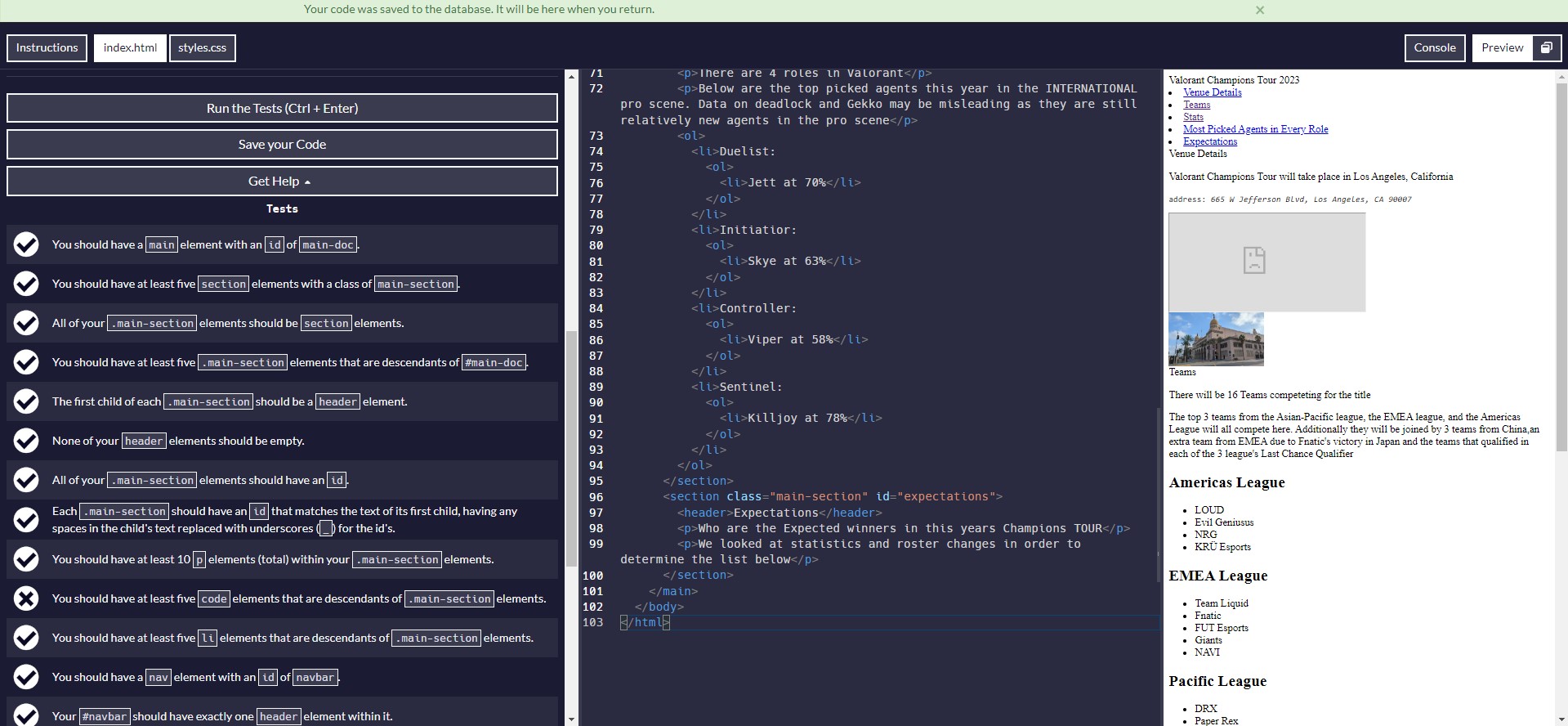Screen dimensions: 1568x726
Task: Click the checkmark beside the five section elements test
Action: tap(26, 284)
